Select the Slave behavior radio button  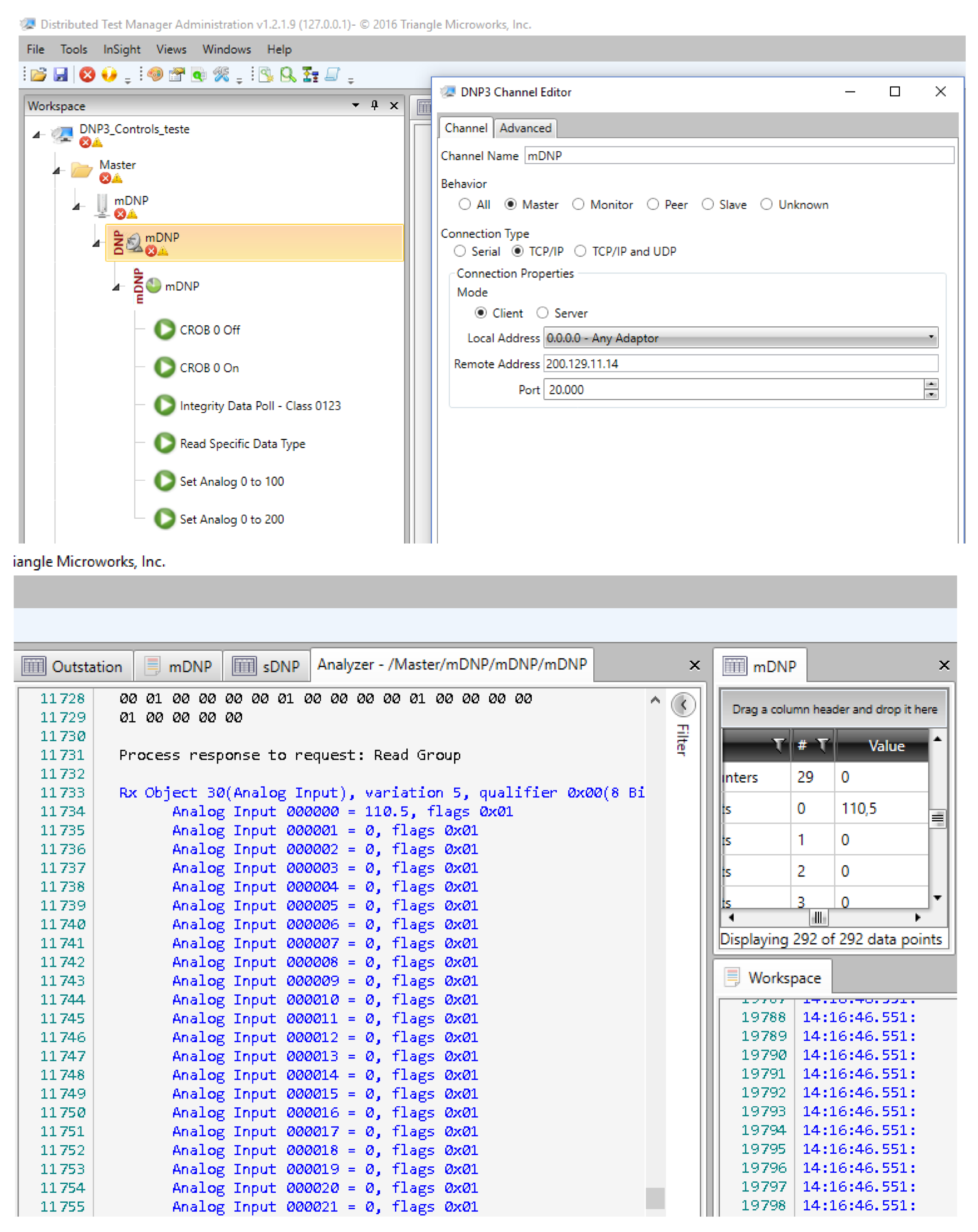(707, 205)
